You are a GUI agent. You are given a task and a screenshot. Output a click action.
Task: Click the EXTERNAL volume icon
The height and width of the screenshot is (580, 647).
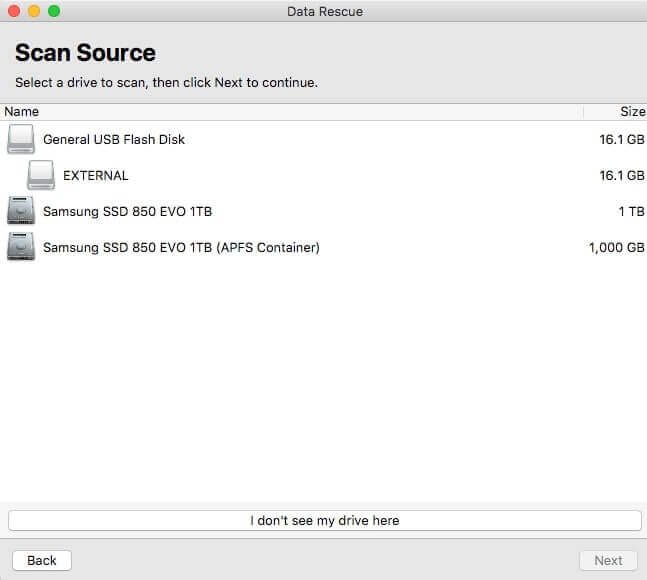[x=41, y=175]
